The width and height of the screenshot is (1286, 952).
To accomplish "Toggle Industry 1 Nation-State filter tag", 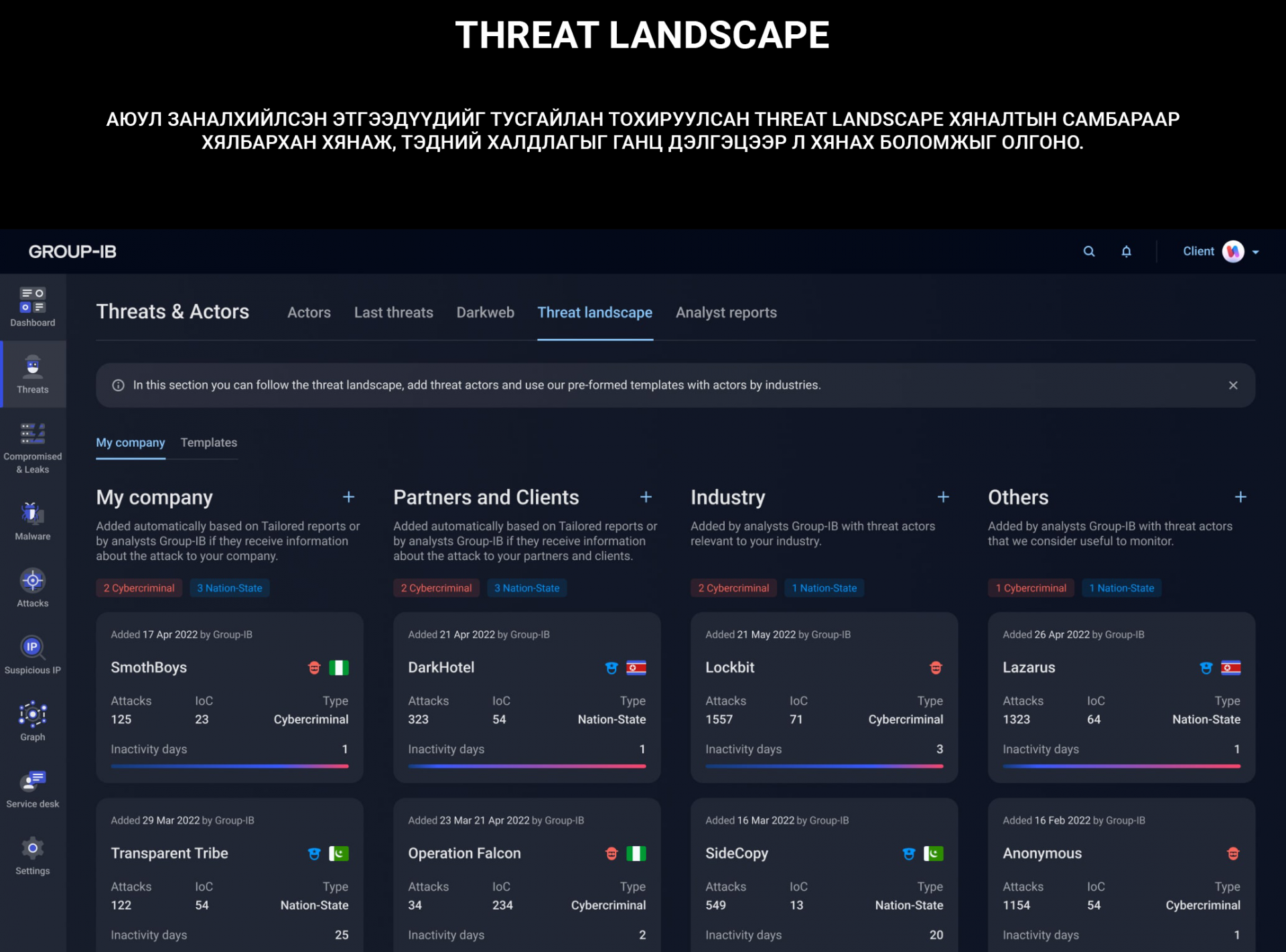I will pos(824,588).
